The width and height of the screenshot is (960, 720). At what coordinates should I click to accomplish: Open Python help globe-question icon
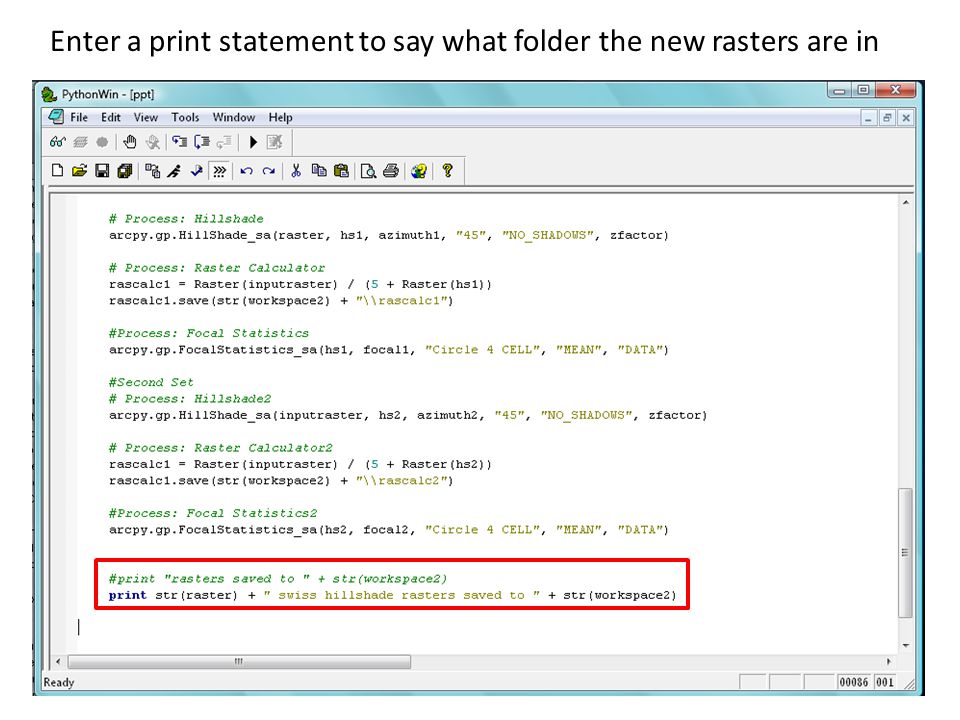419,171
